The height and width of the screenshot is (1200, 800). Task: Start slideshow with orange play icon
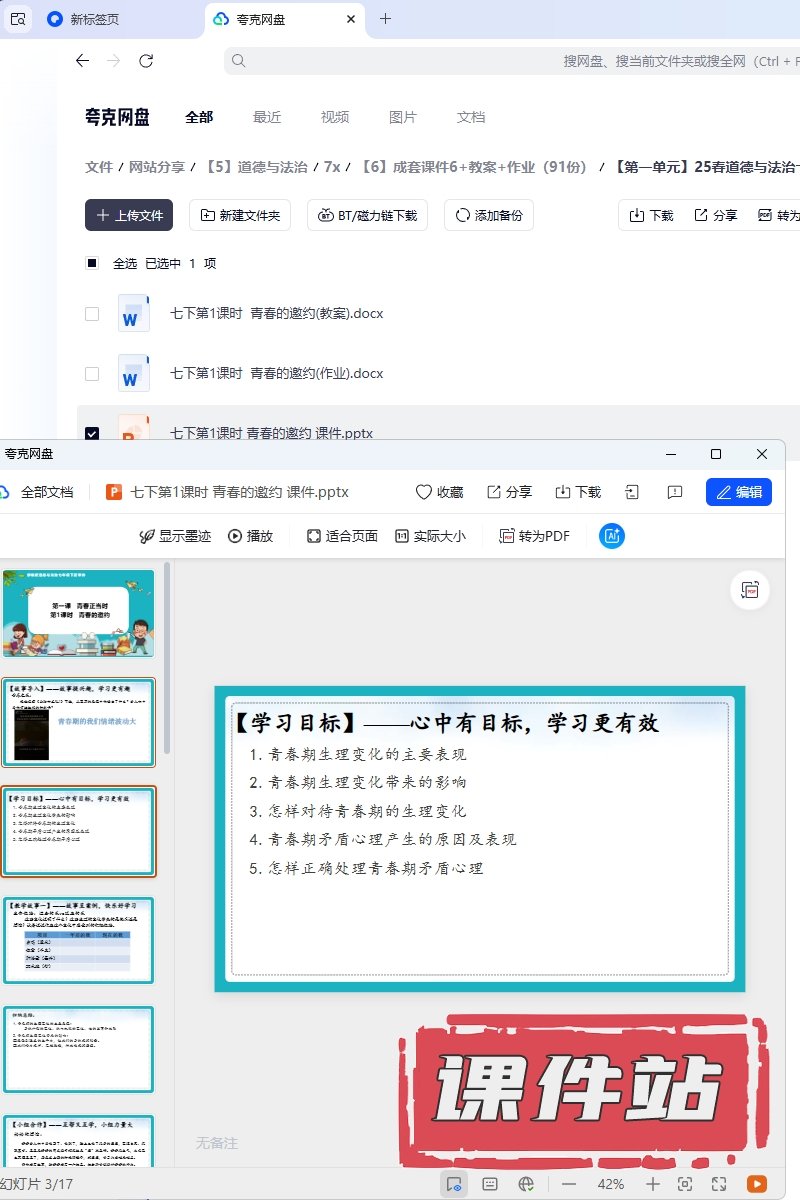pos(758,1184)
